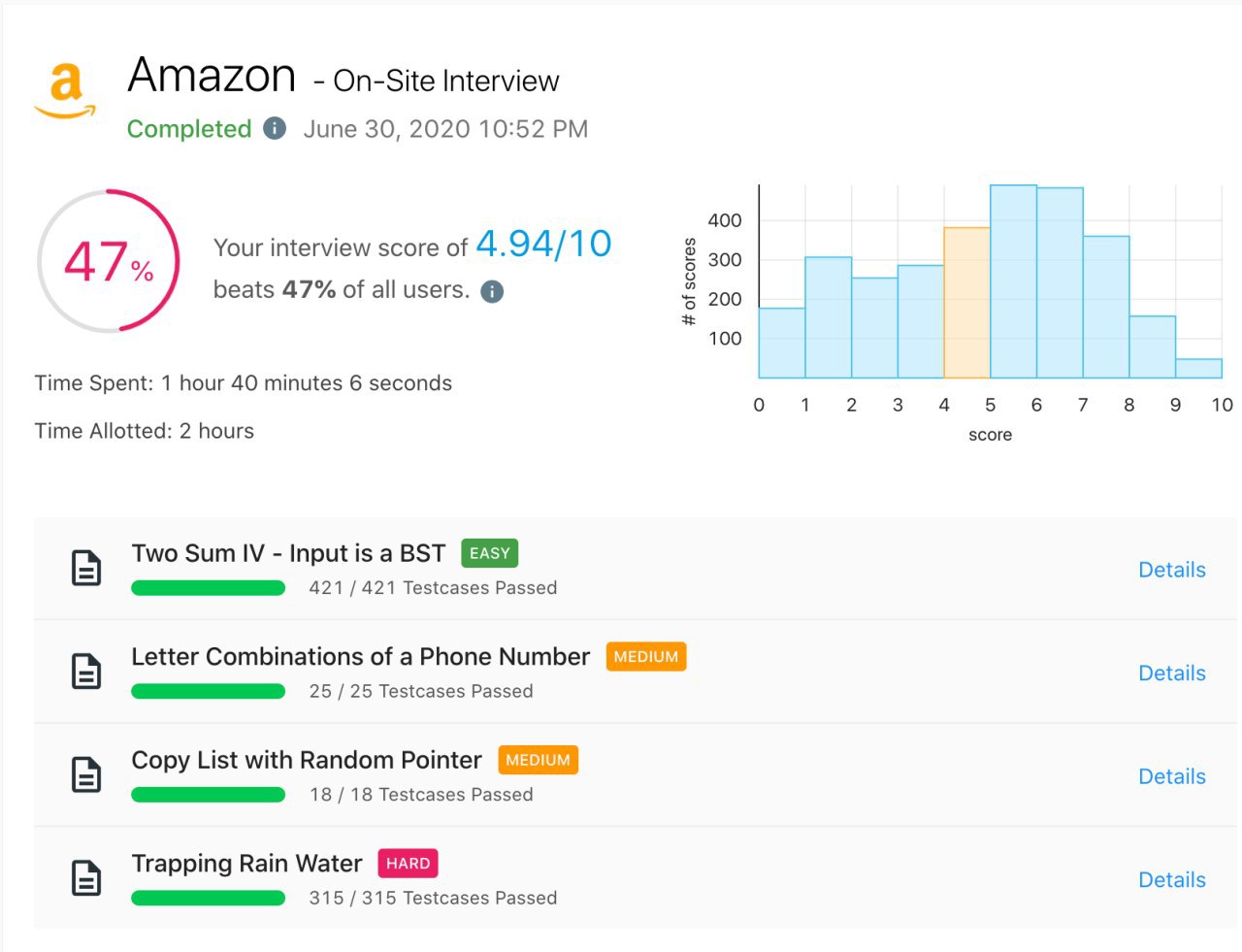Click document icon for Letter Combinations row
The image size is (1242, 952).
click(86, 672)
